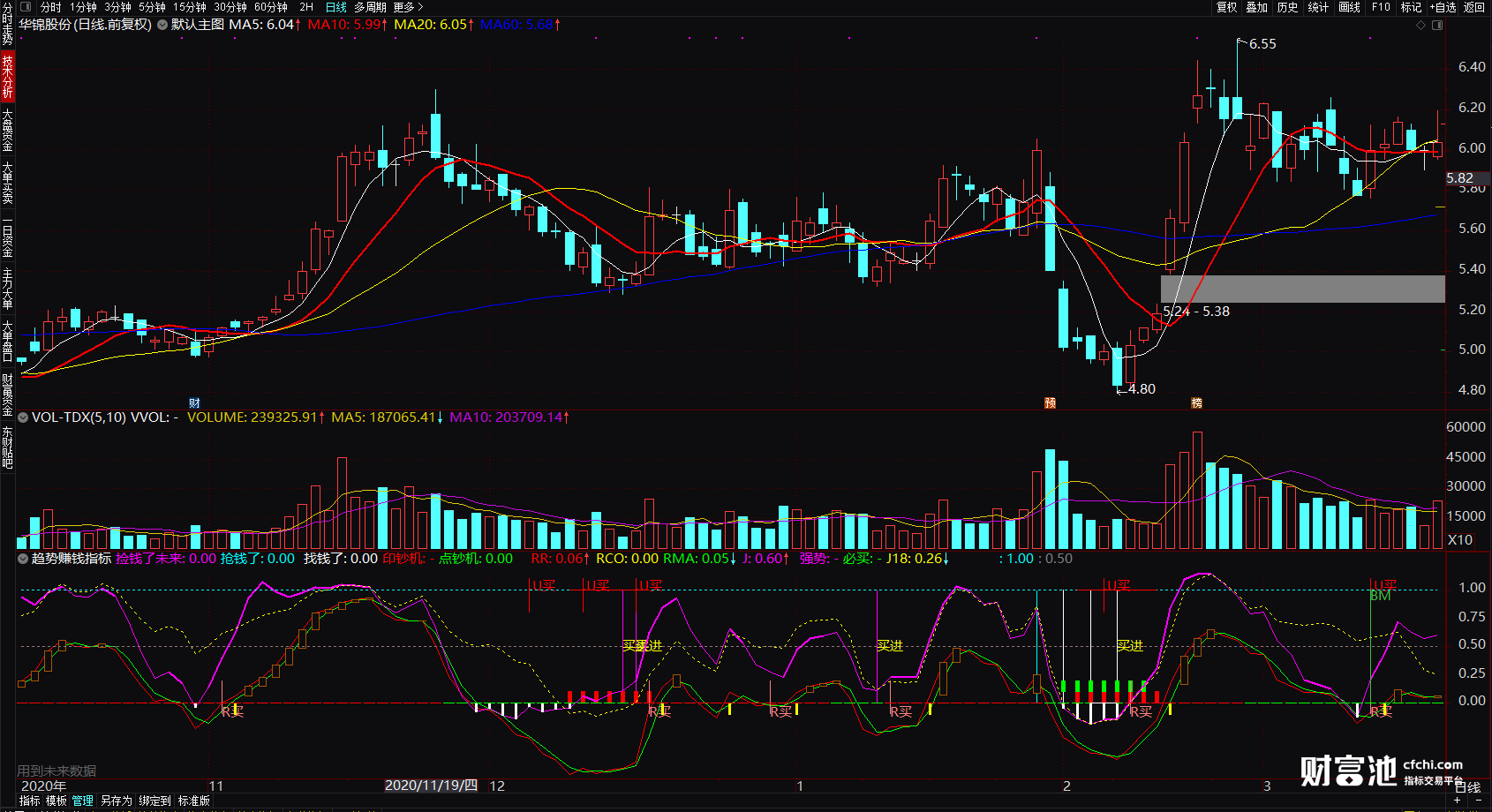
Task: Open the 大单买卖 sidebar tab
Action: pos(7,183)
